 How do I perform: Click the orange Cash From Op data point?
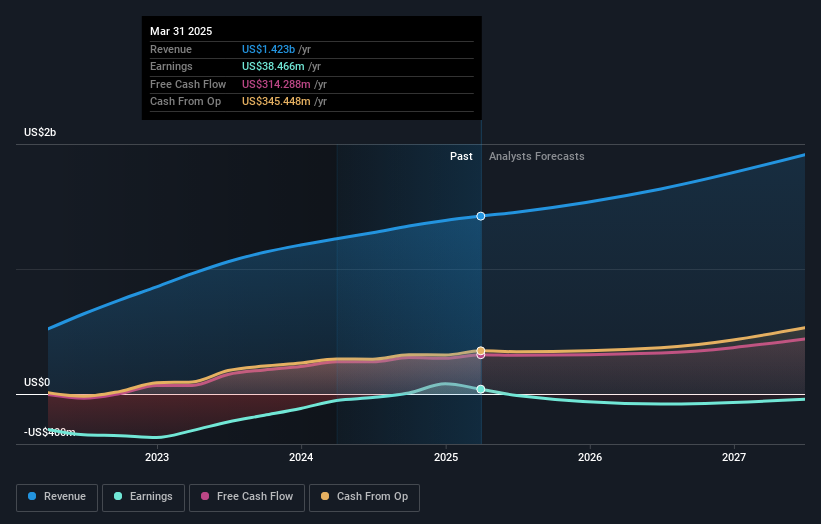(481, 351)
